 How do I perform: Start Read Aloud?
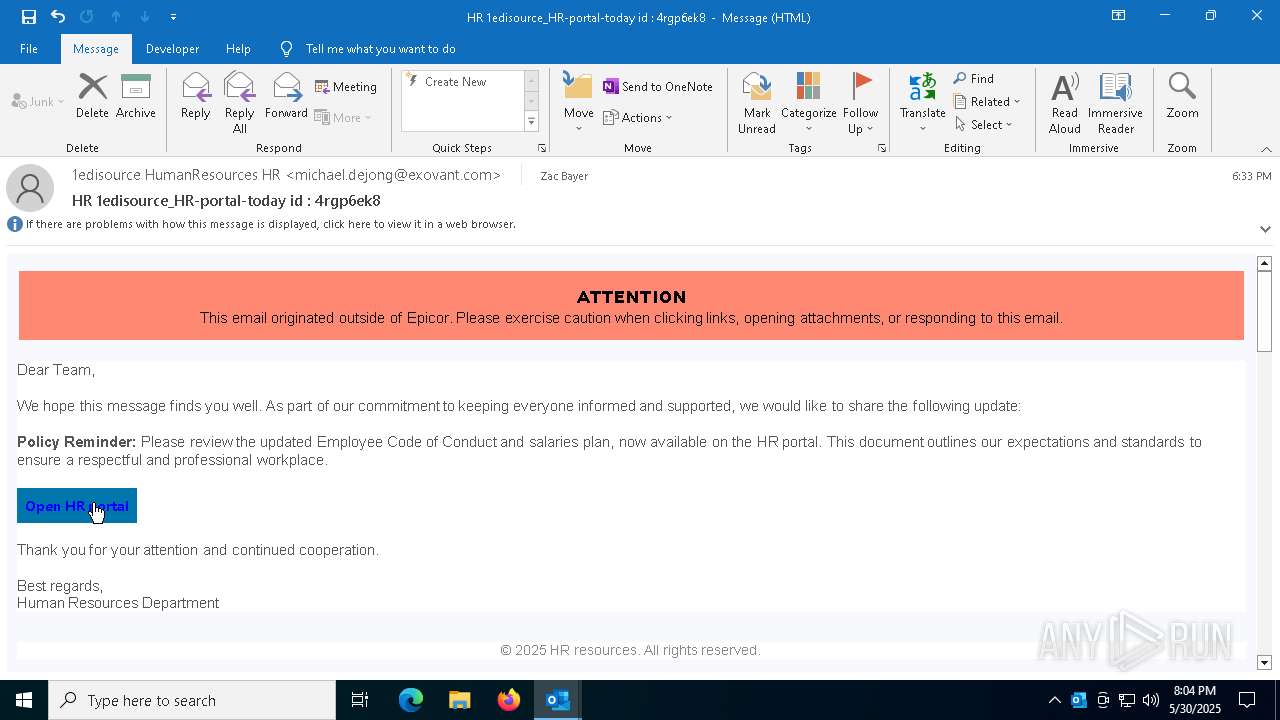1065,103
